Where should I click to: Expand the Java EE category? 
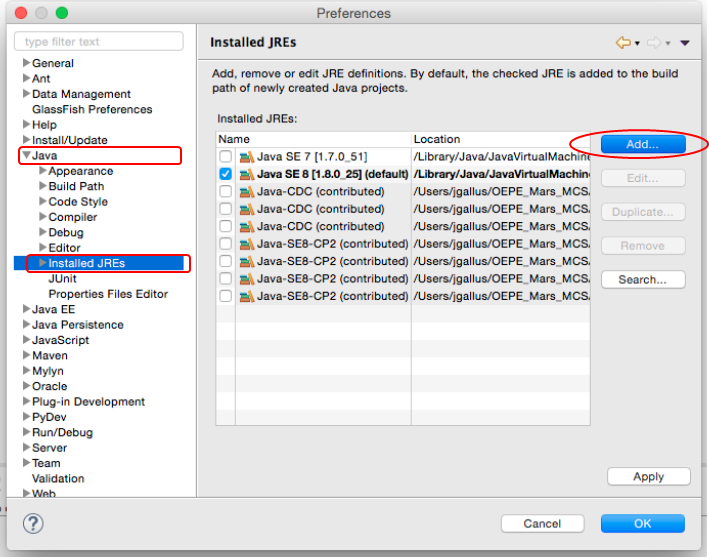[x=26, y=309]
